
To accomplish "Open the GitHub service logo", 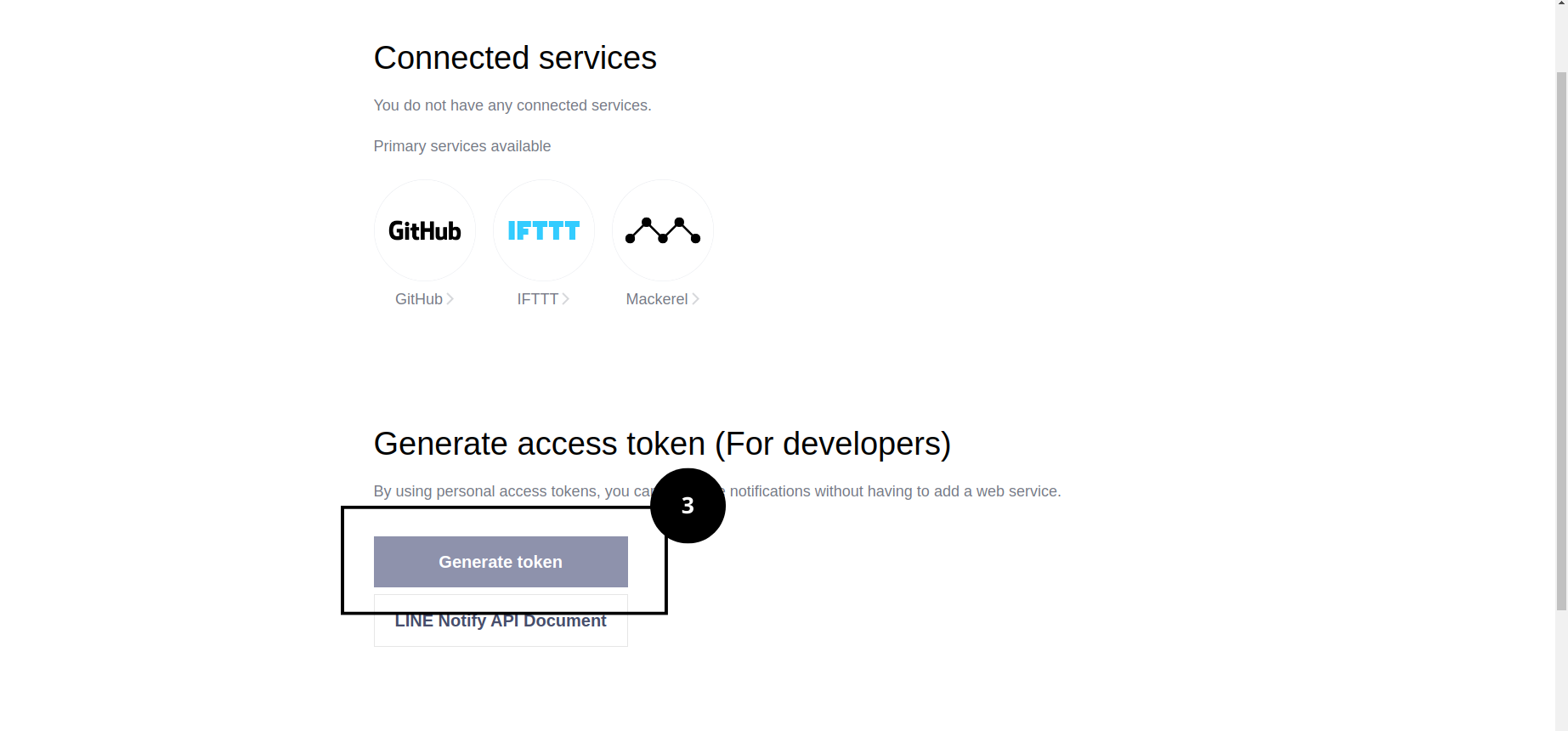I will tap(424, 230).
